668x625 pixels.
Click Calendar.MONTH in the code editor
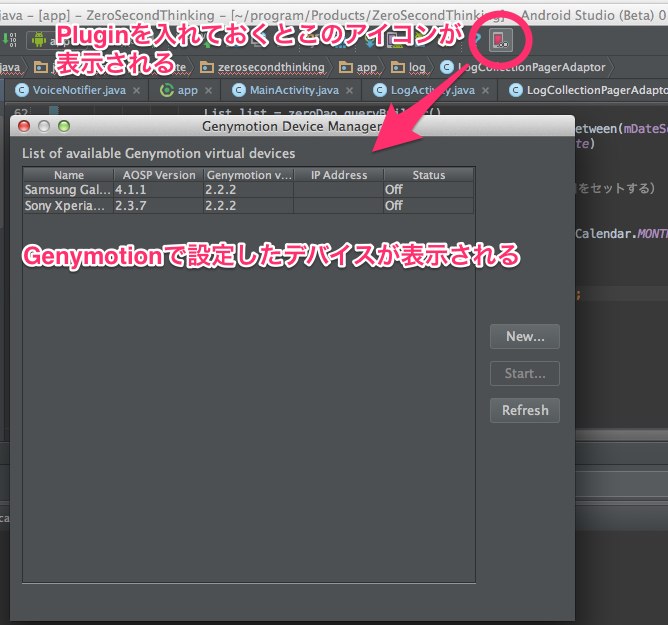[x=621, y=234]
